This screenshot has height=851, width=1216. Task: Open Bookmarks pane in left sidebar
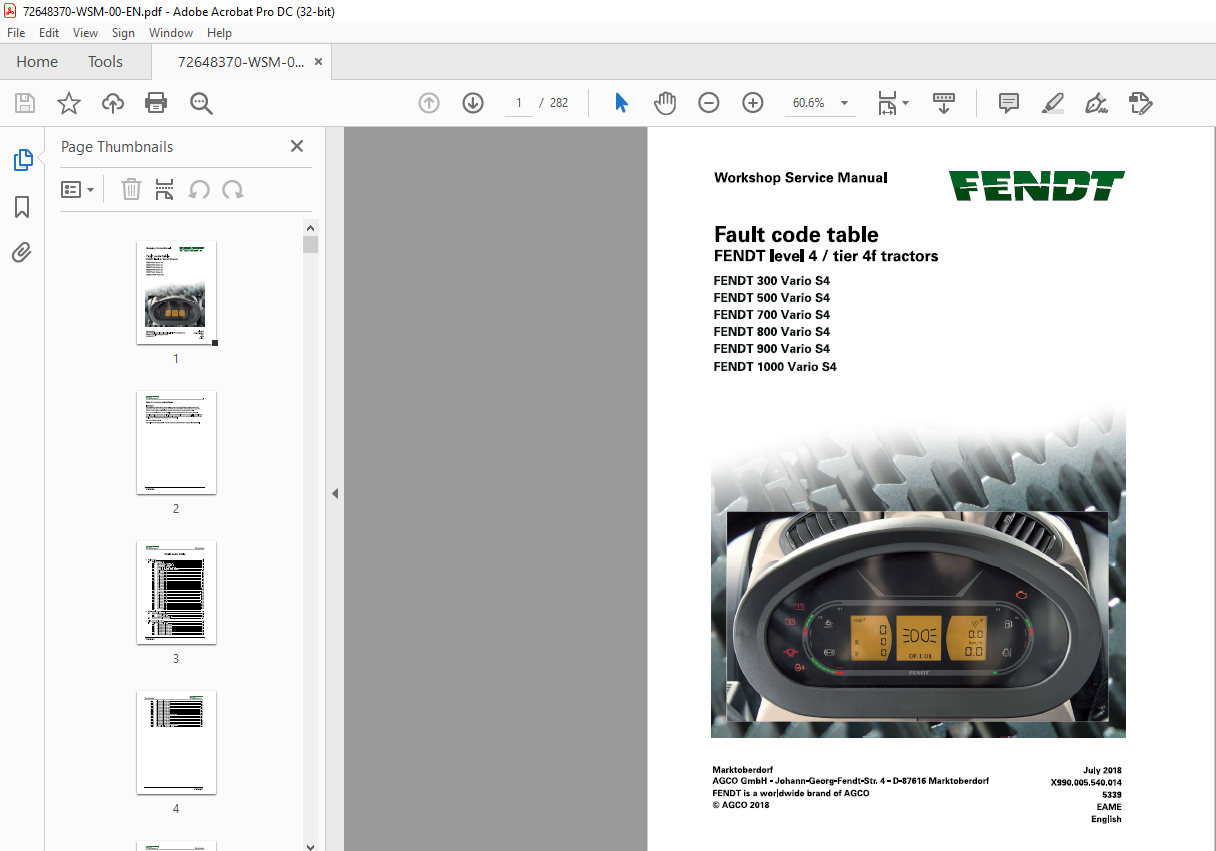22,207
